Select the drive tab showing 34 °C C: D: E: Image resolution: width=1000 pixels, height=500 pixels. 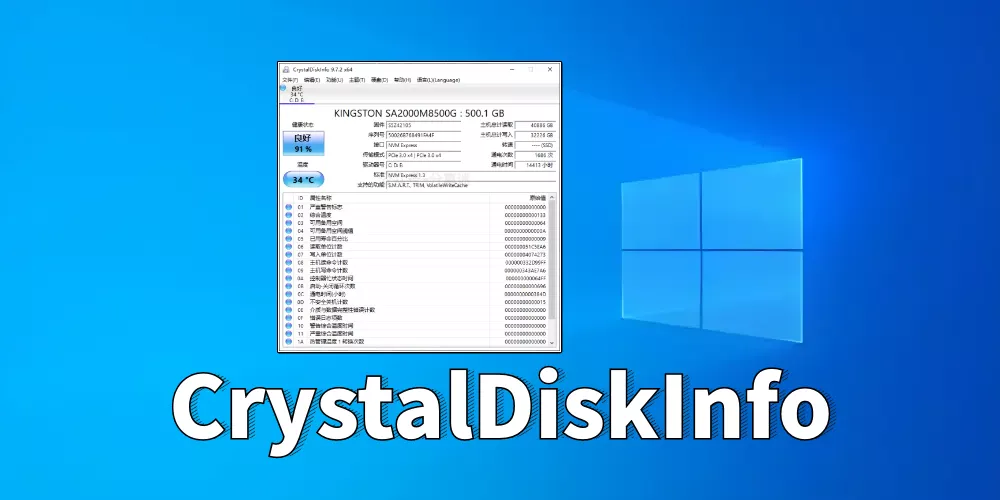[x=296, y=94]
